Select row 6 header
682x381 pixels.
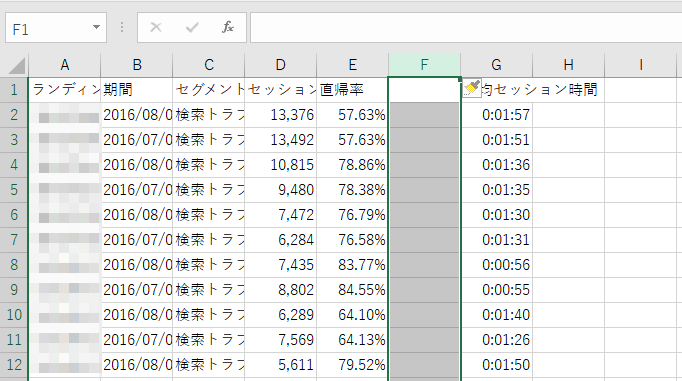click(14, 215)
